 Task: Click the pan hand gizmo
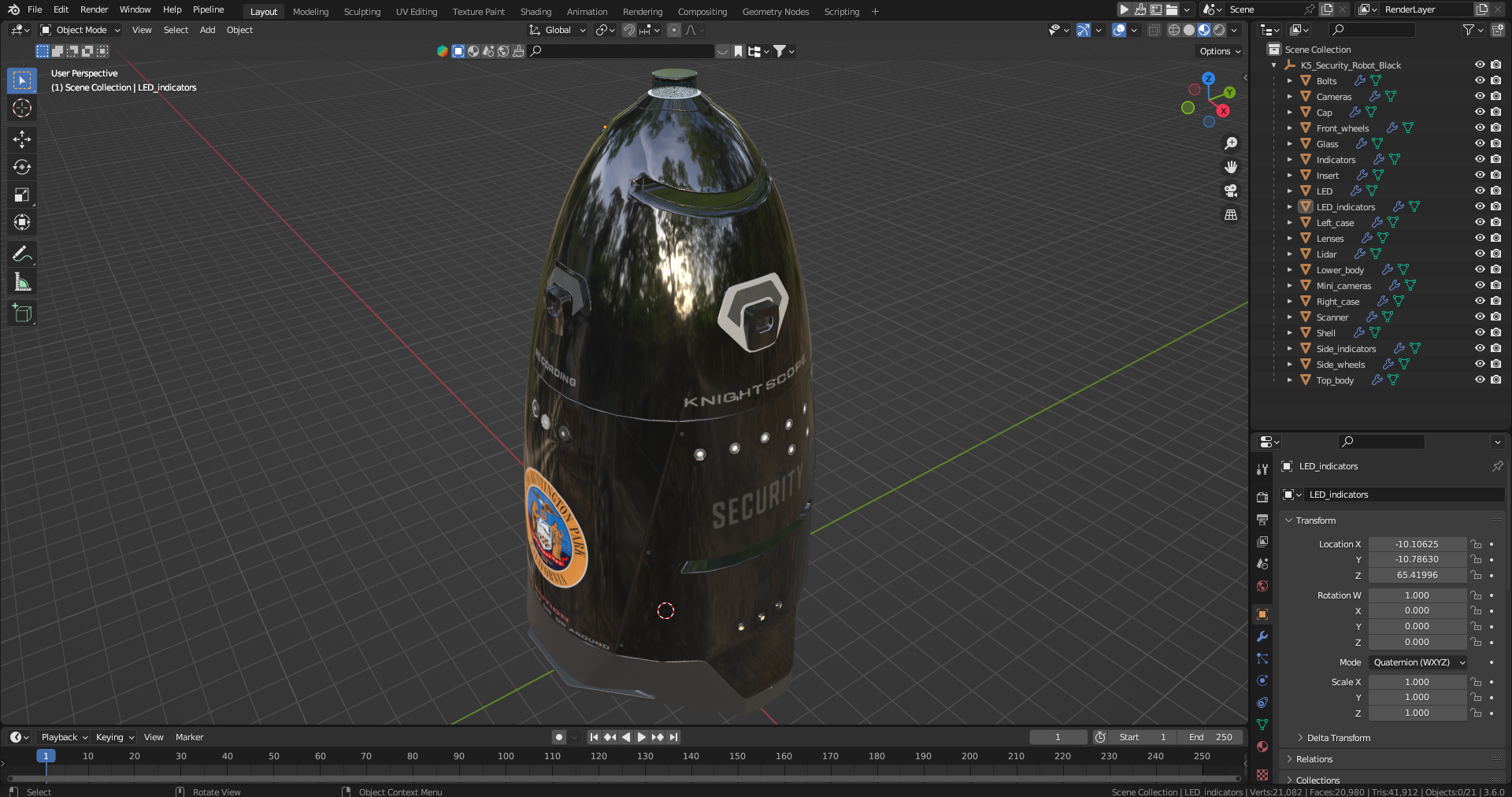(1231, 167)
